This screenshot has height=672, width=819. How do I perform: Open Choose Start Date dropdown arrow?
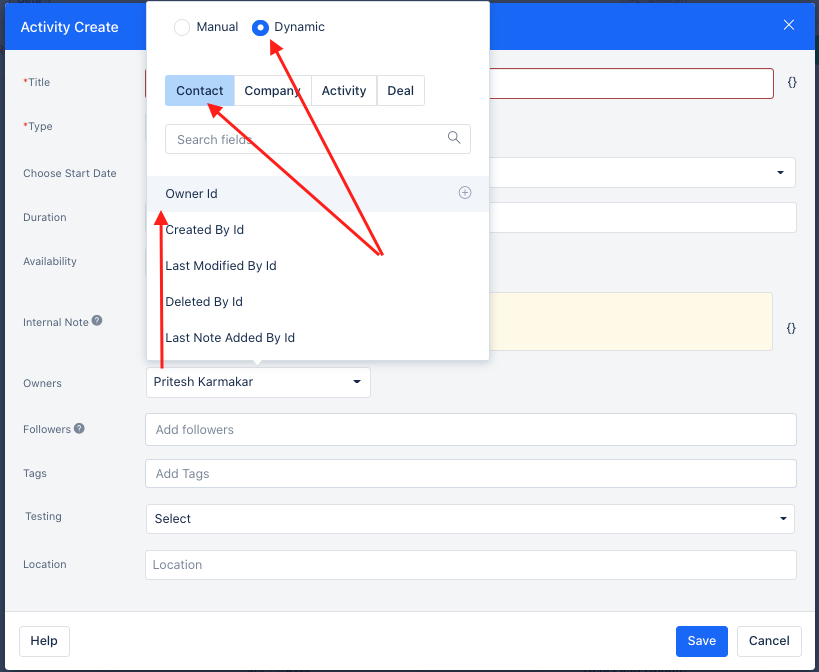tap(780, 172)
